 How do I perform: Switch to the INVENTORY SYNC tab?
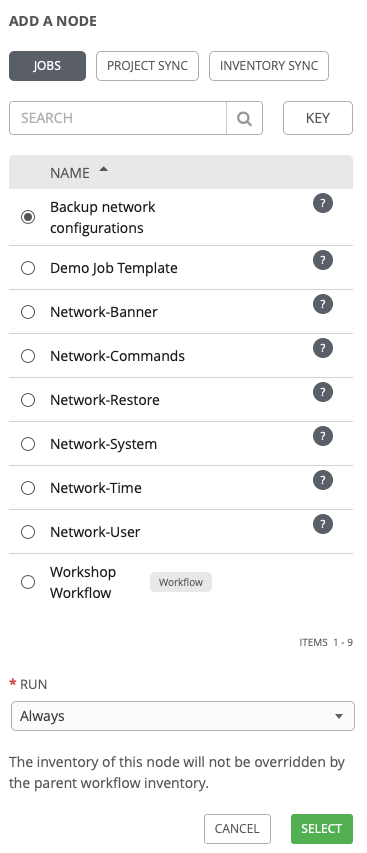[x=269, y=66]
